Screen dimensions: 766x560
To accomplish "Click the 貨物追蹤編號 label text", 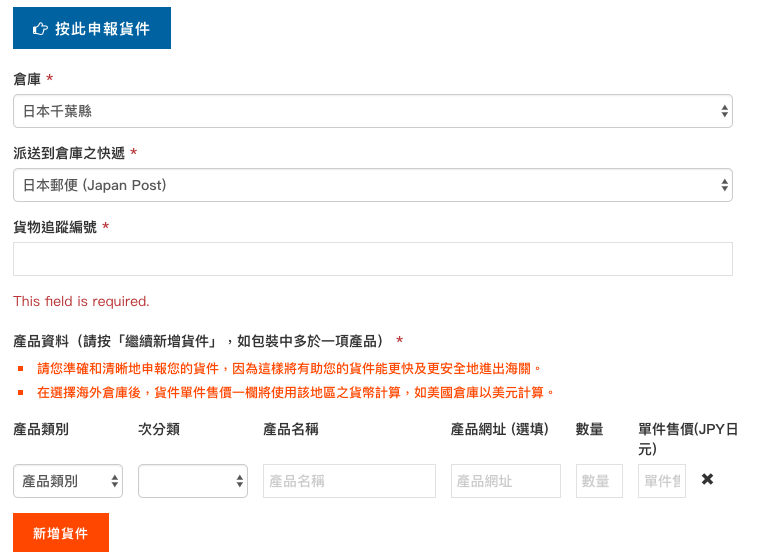I will tap(55, 227).
